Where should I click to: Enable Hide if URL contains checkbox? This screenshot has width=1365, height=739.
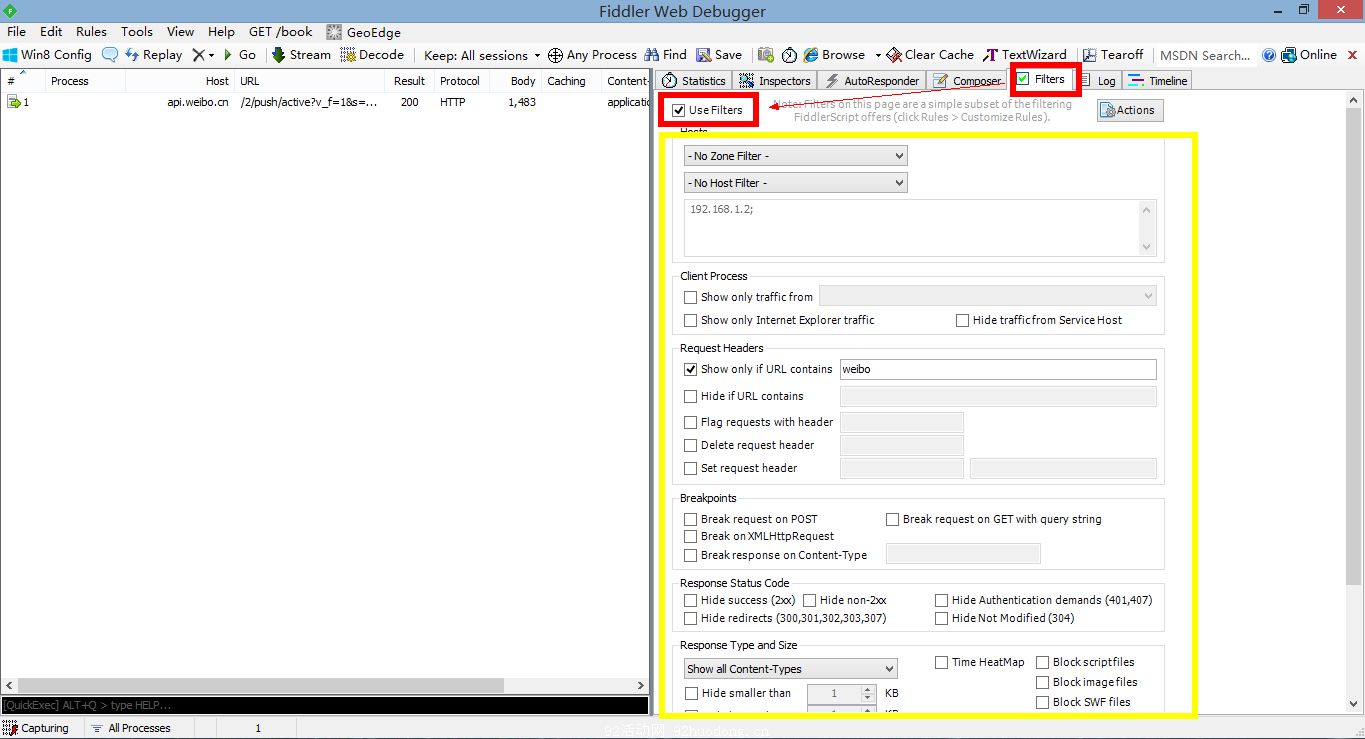coord(690,396)
